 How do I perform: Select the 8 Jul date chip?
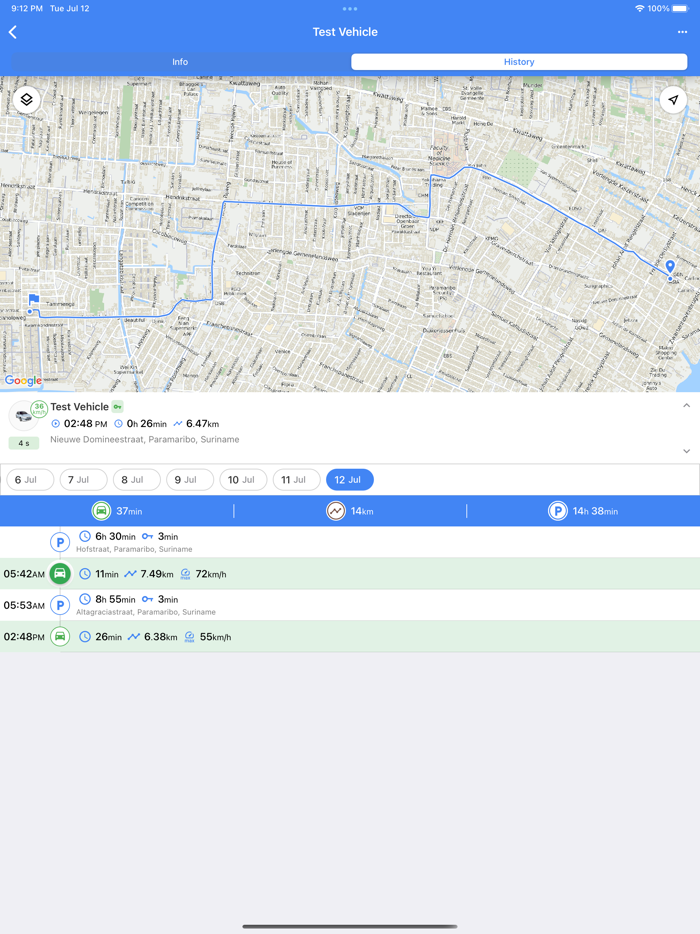136,480
